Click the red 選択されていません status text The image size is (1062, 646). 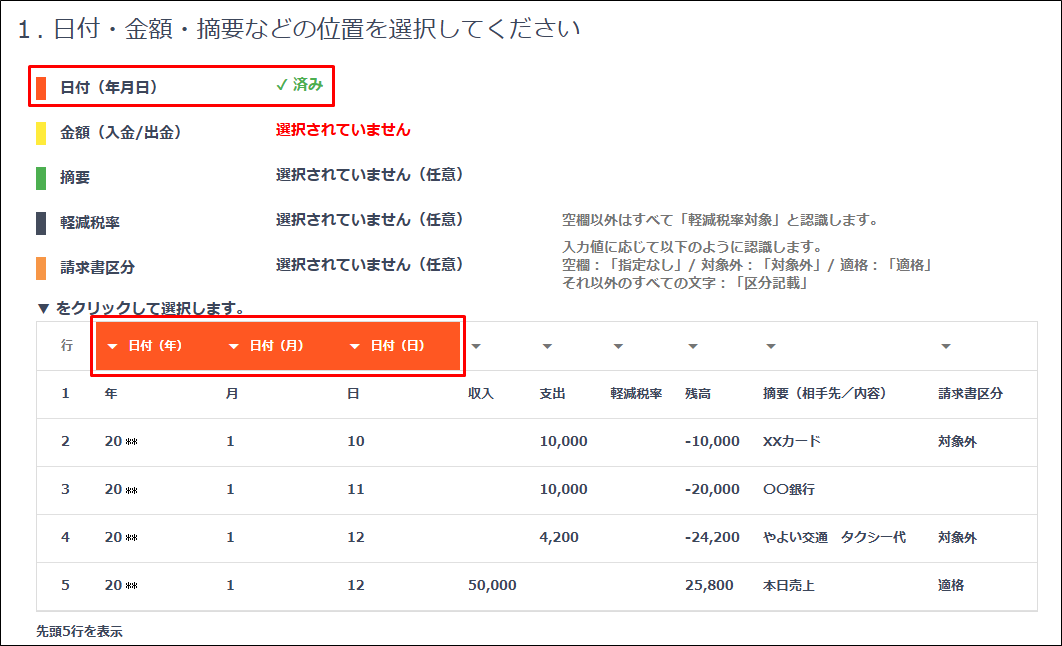tap(343, 130)
